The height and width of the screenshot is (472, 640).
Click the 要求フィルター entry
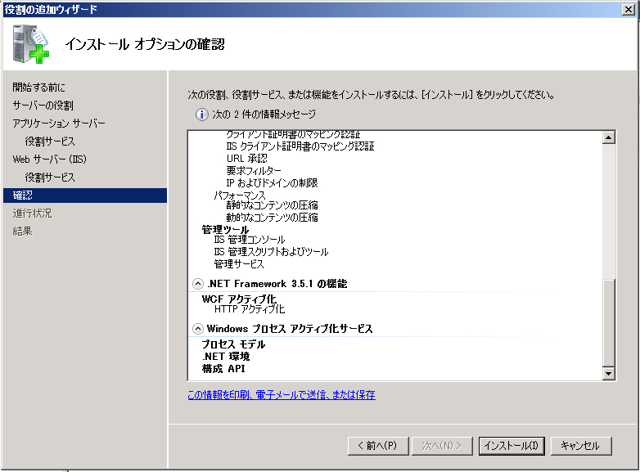[254, 171]
